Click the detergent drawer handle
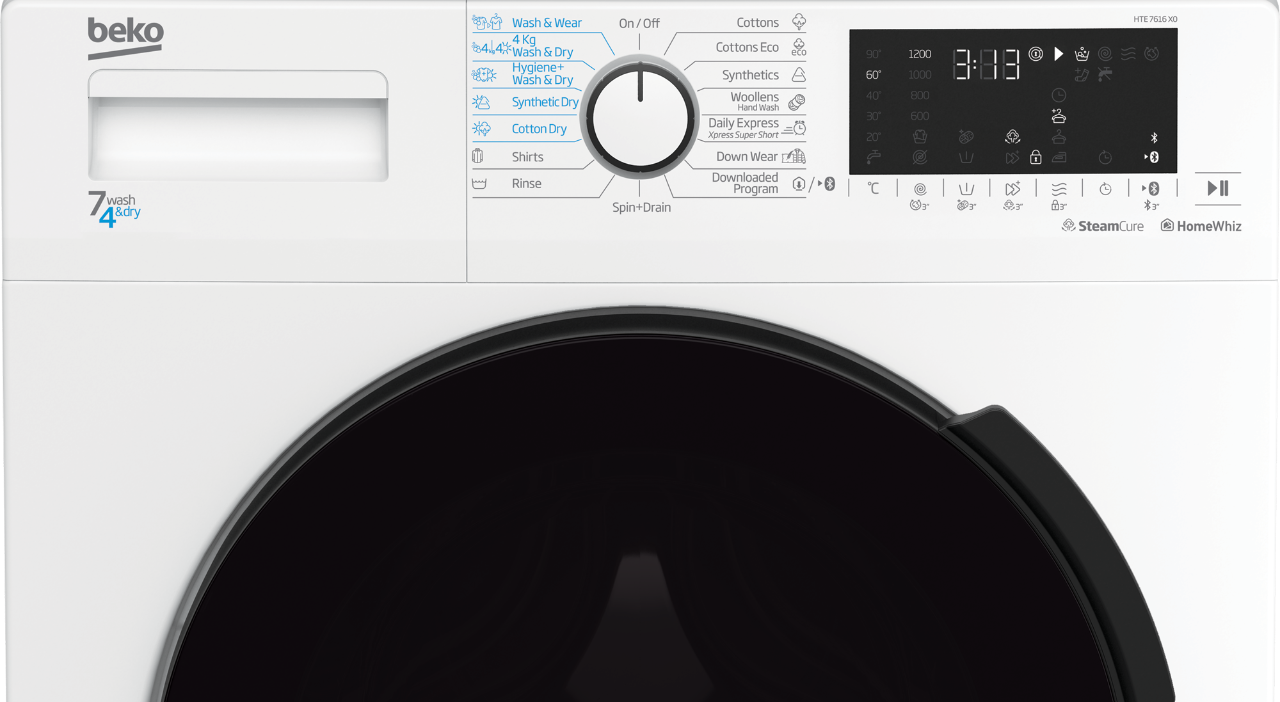Viewport: 1280px width, 702px height. coord(238,89)
